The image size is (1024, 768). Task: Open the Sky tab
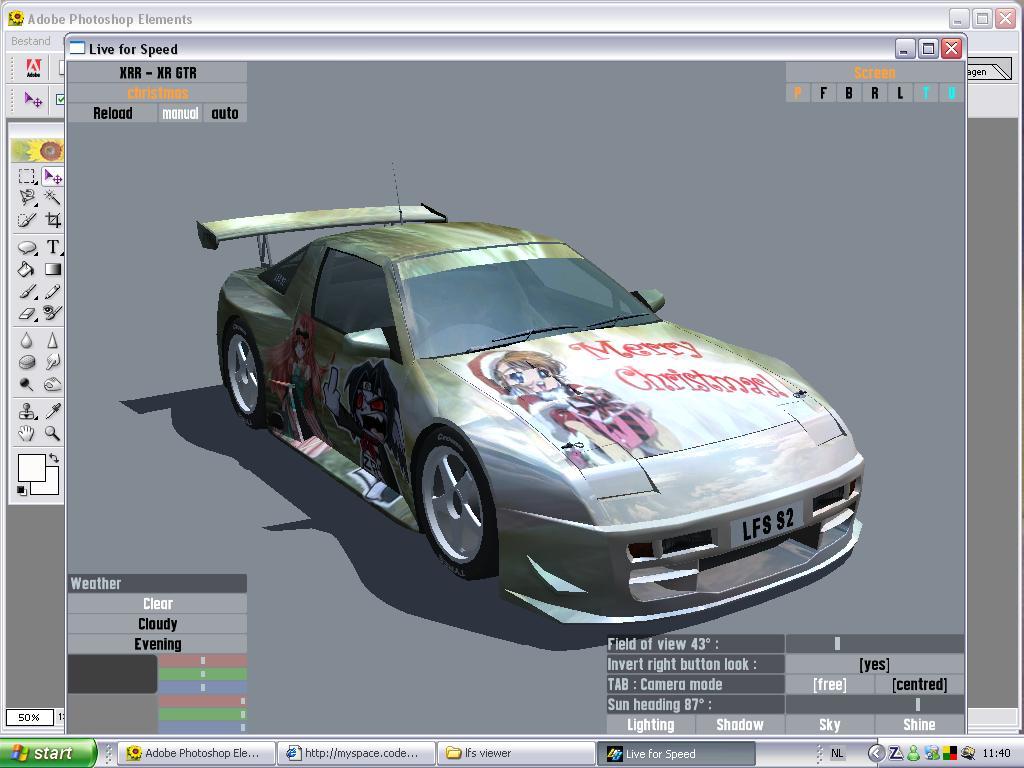coord(829,724)
